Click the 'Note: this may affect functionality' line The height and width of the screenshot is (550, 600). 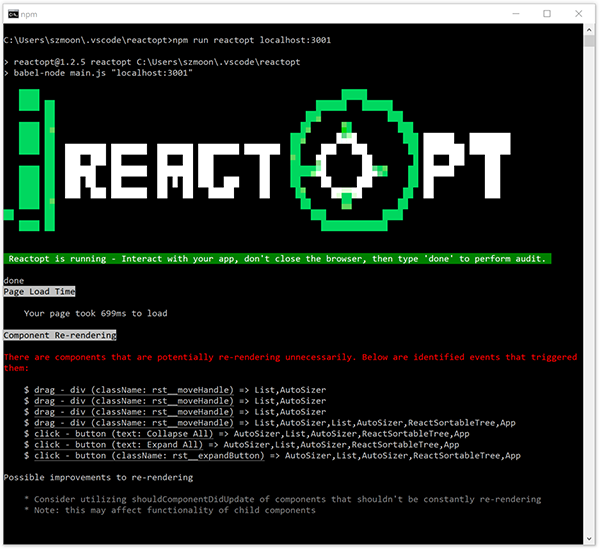point(170,510)
